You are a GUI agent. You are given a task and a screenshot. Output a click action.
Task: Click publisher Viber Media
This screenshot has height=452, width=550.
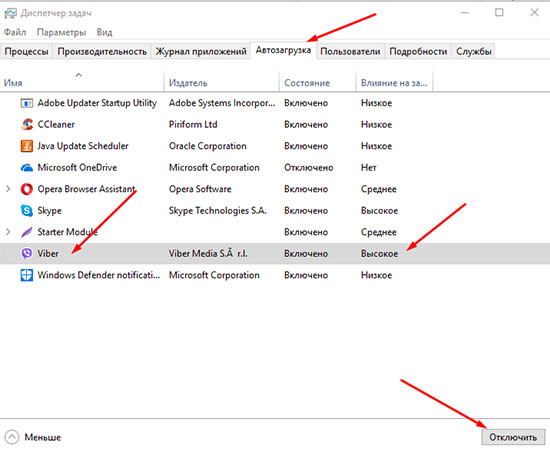click(208, 253)
